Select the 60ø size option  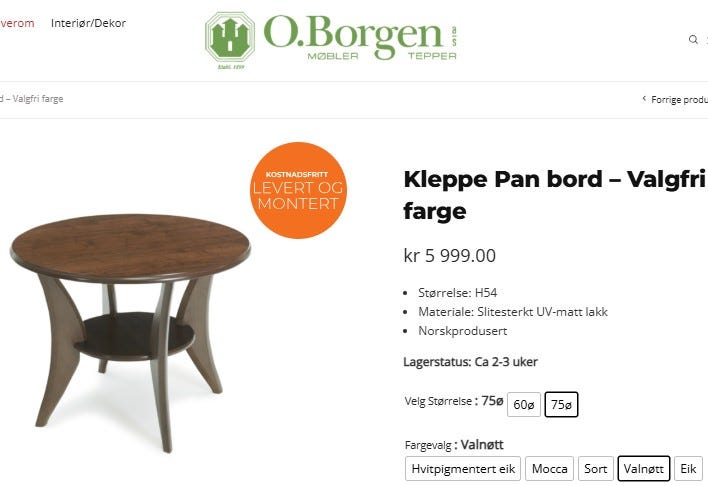click(524, 404)
